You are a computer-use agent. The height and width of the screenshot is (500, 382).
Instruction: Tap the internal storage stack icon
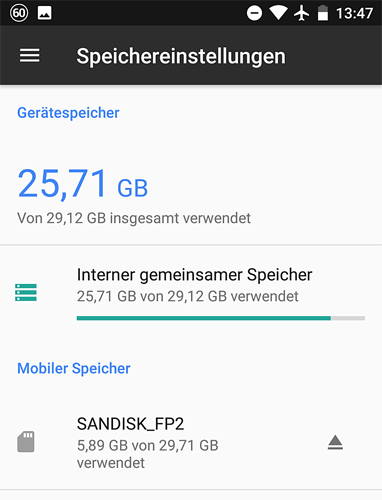click(x=26, y=292)
